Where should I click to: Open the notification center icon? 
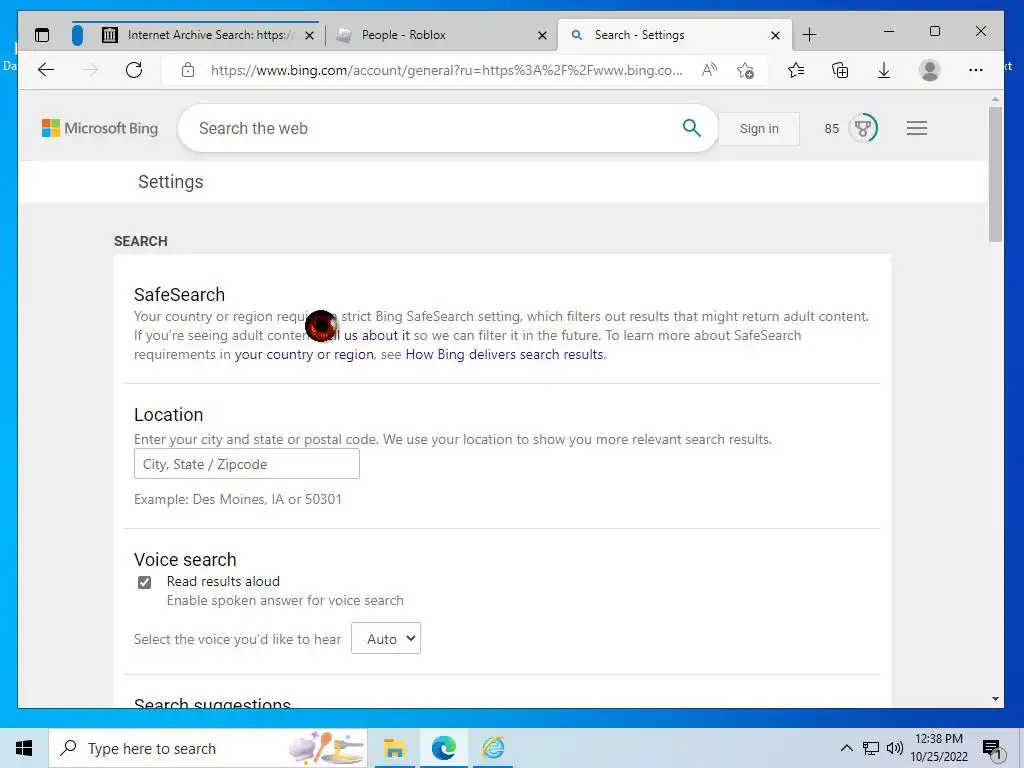pyautogui.click(x=992, y=749)
